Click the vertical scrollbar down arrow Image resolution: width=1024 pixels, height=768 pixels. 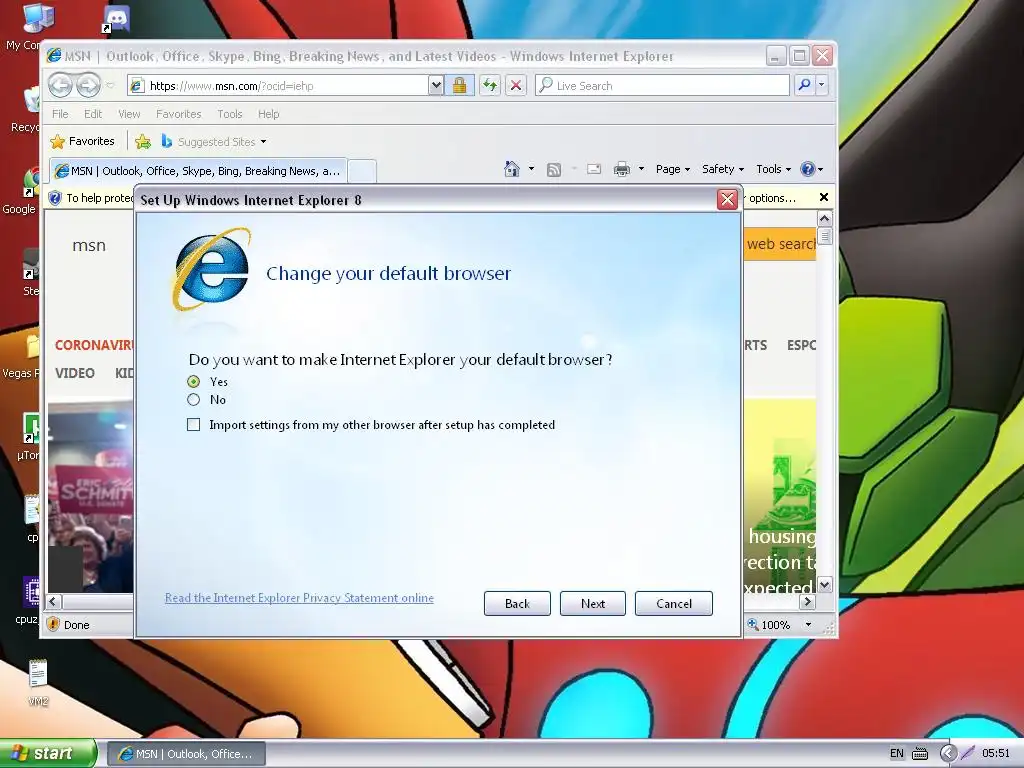[825, 584]
